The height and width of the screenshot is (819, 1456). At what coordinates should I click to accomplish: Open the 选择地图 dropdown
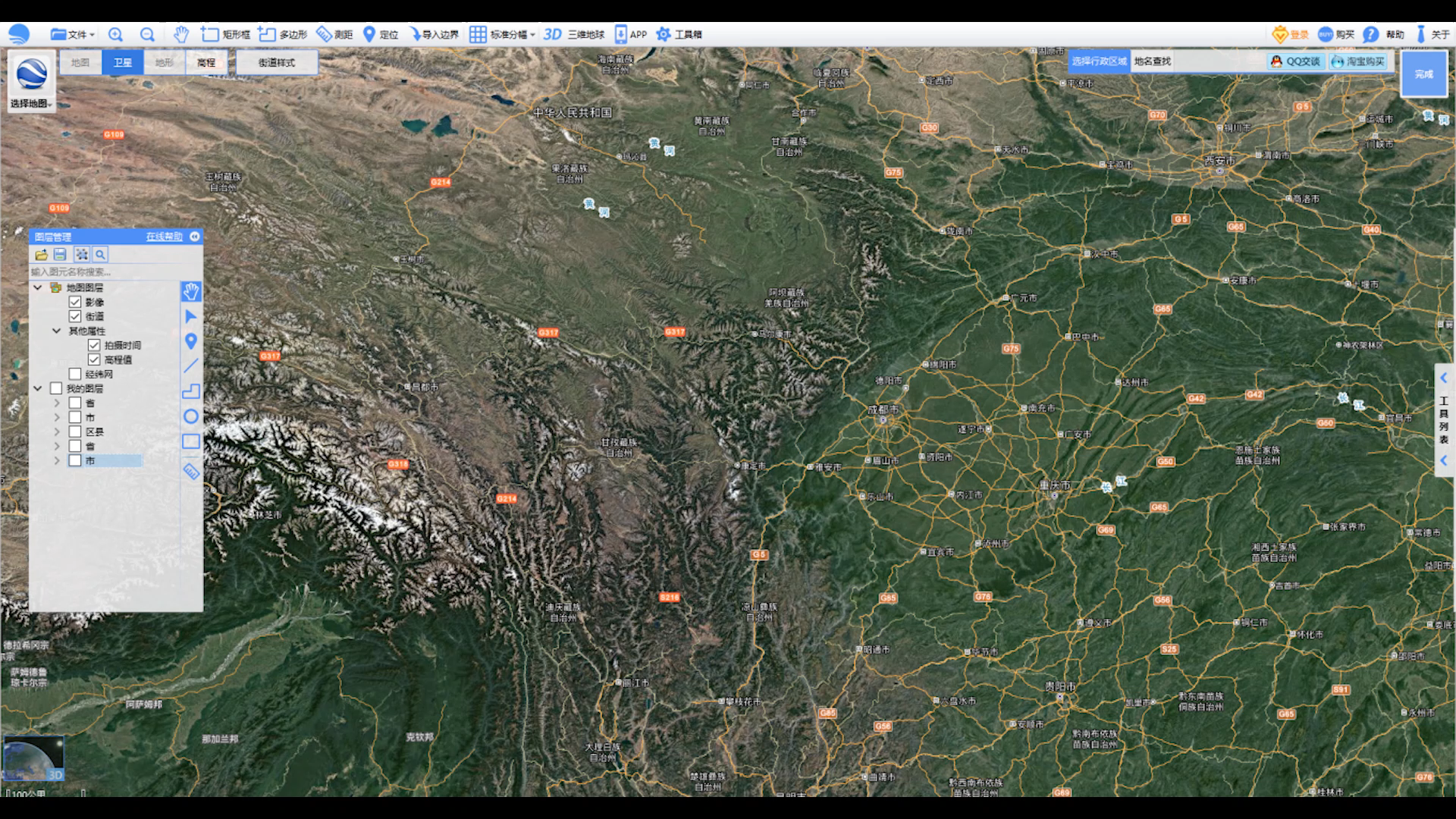click(x=32, y=103)
